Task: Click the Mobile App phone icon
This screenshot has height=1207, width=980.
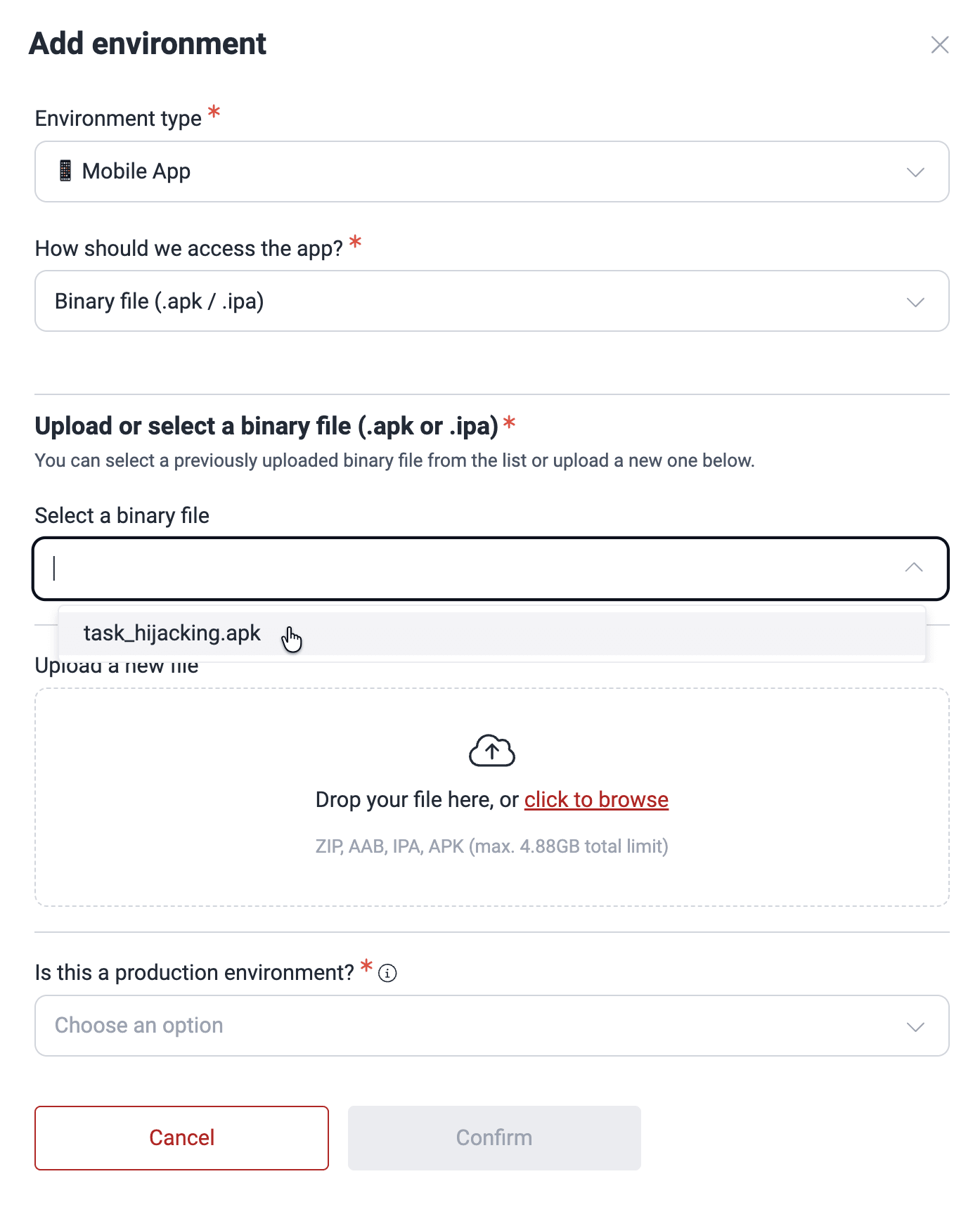Action: click(67, 171)
